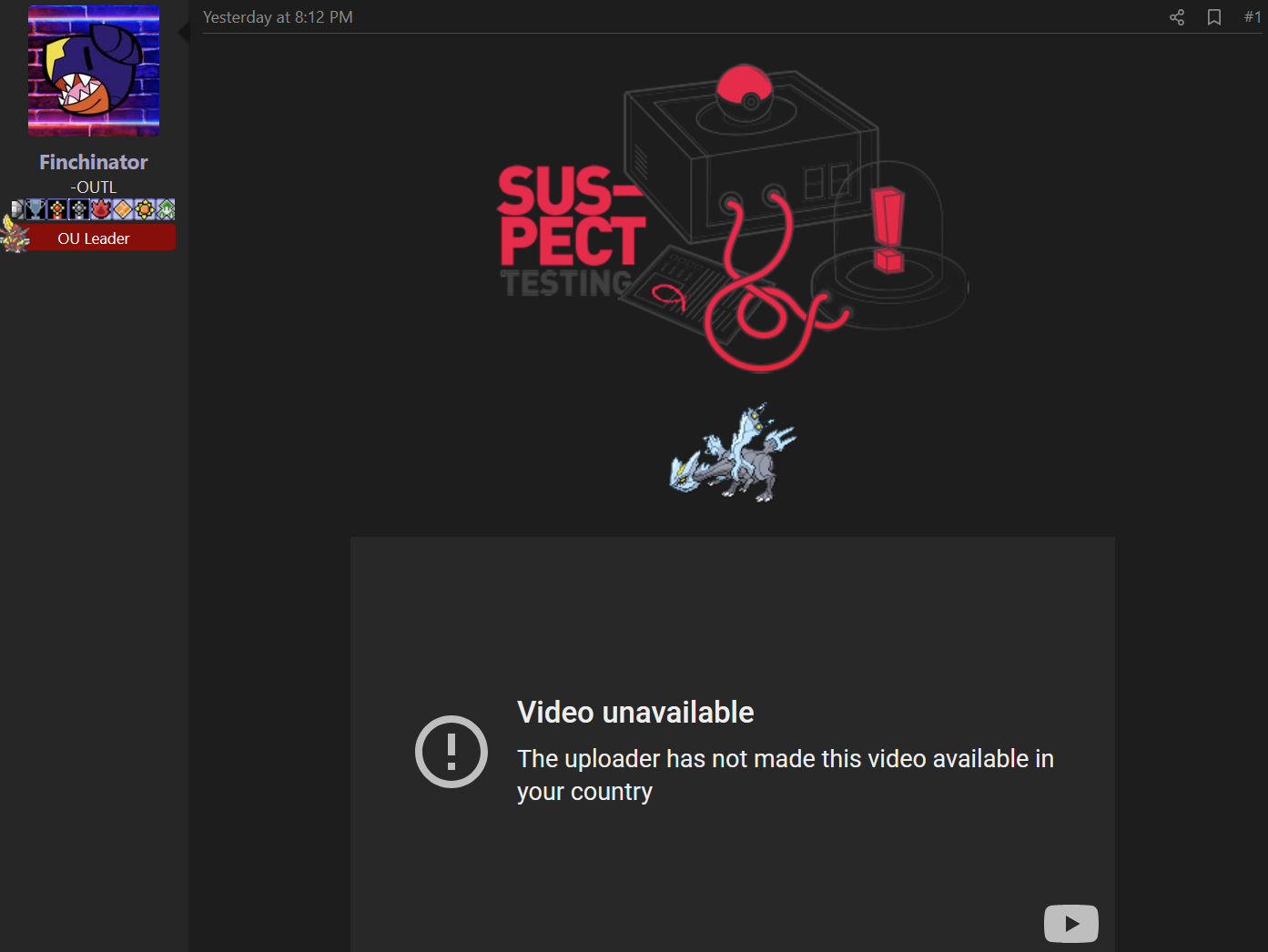Select the red flame crown badge
The image size is (1268, 952).
click(101, 210)
